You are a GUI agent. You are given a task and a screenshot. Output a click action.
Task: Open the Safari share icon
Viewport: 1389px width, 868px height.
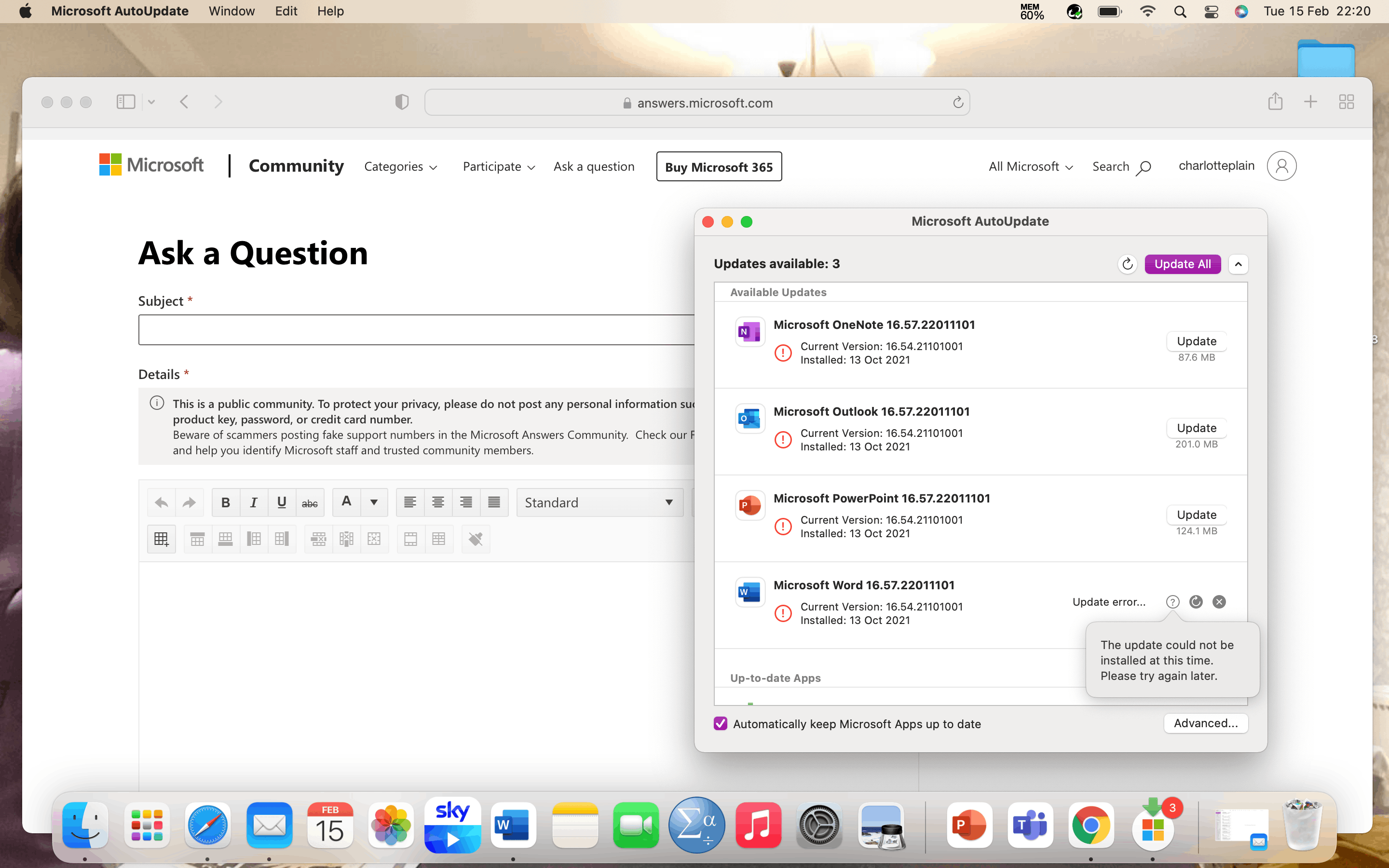(1275, 102)
